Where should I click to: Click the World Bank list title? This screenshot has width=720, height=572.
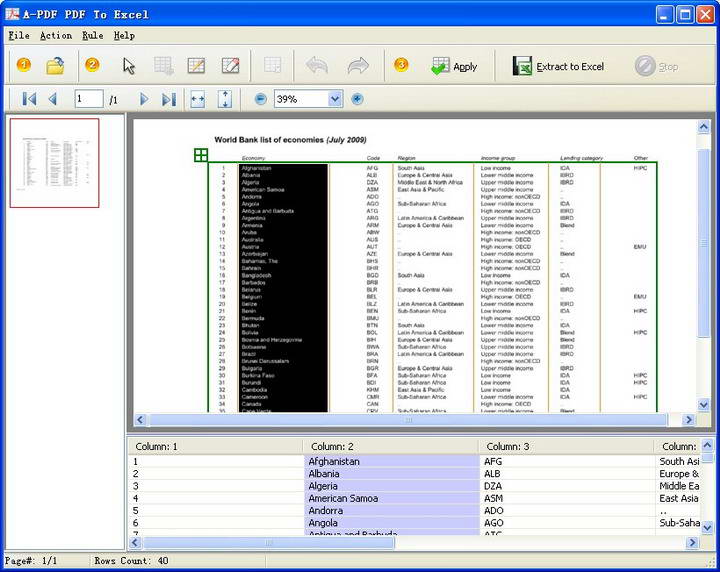290,140
